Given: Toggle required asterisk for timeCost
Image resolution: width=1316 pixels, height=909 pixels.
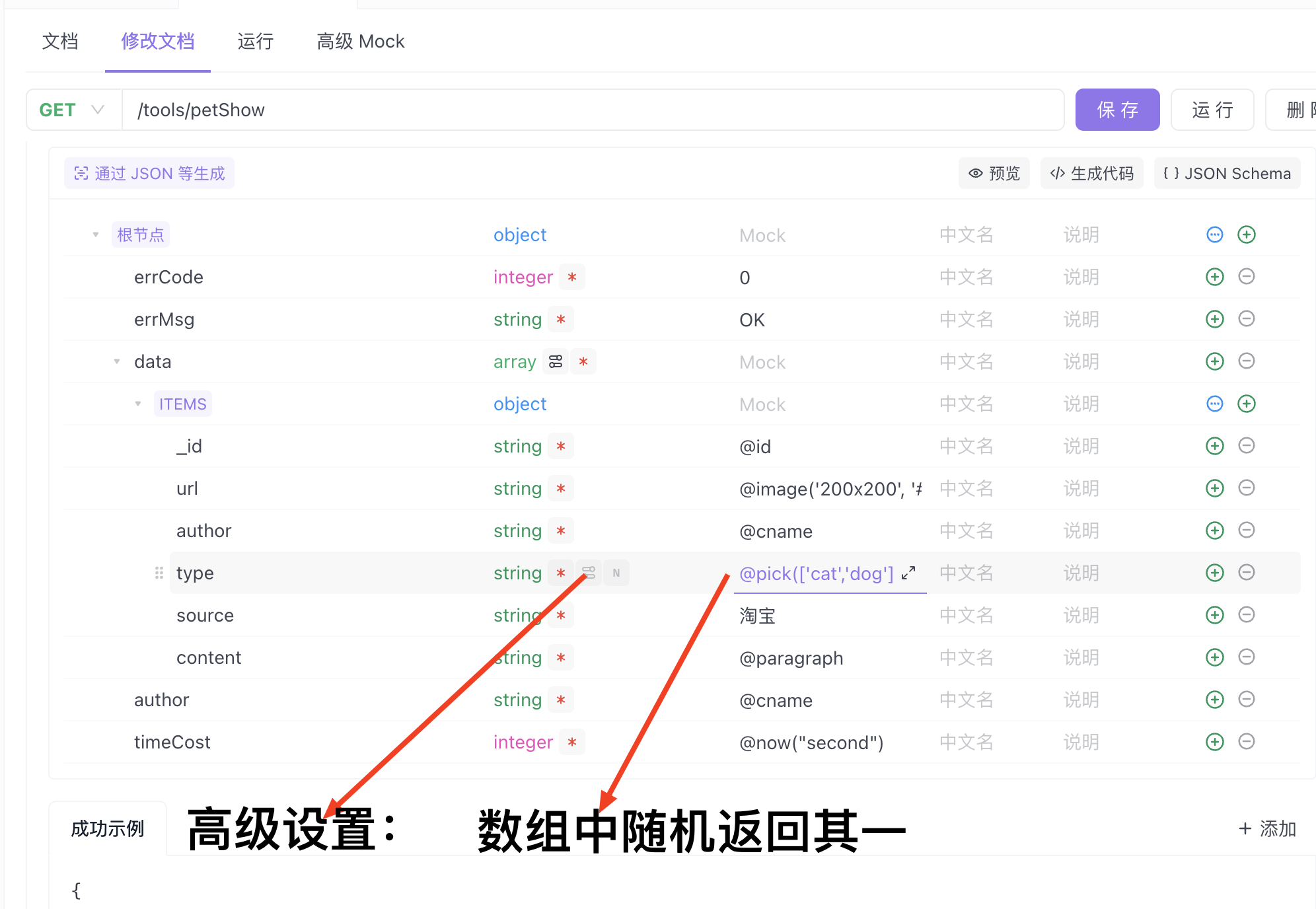Looking at the screenshot, I should (572, 742).
